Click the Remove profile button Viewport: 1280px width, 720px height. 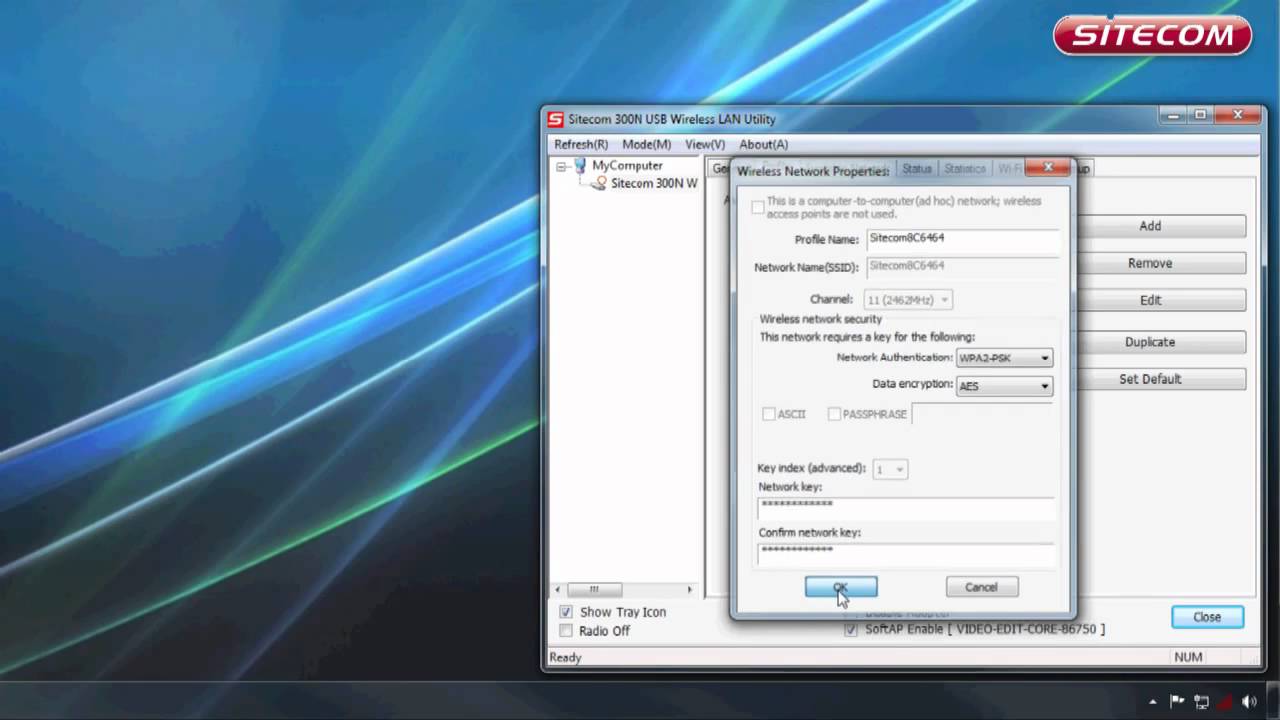click(1150, 263)
